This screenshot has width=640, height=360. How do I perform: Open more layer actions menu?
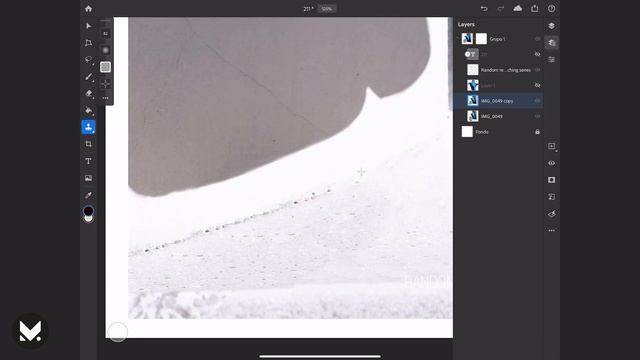pyautogui.click(x=551, y=231)
